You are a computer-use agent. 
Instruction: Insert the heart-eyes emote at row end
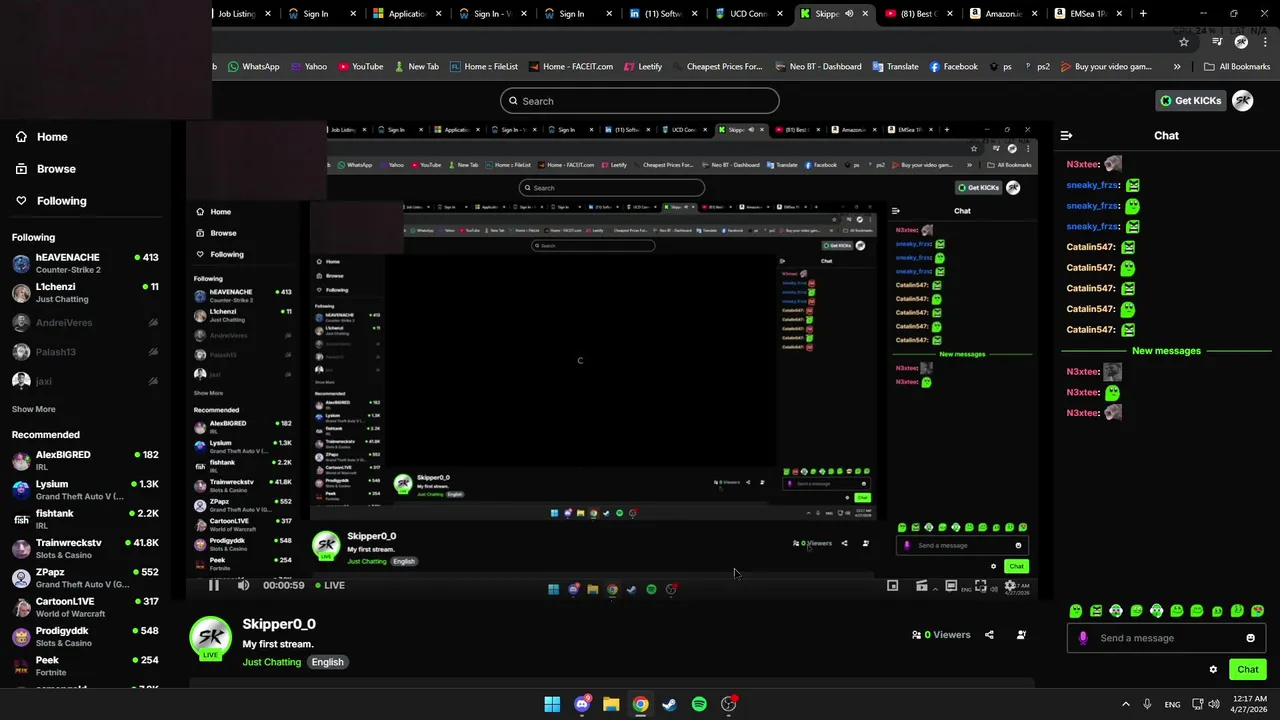1258,610
